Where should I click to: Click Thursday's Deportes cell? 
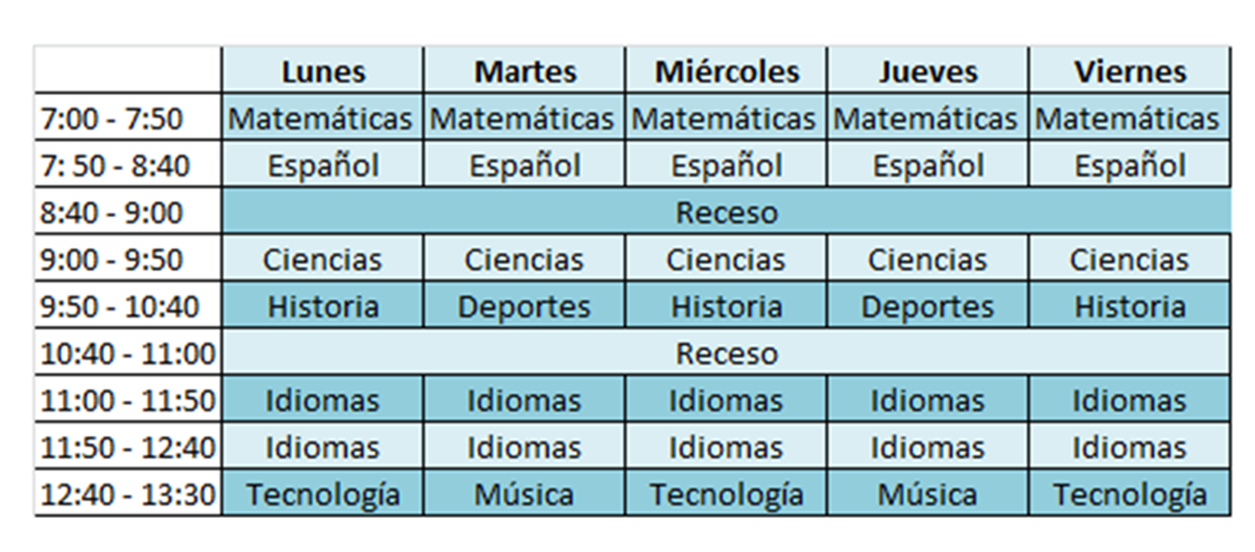927,306
